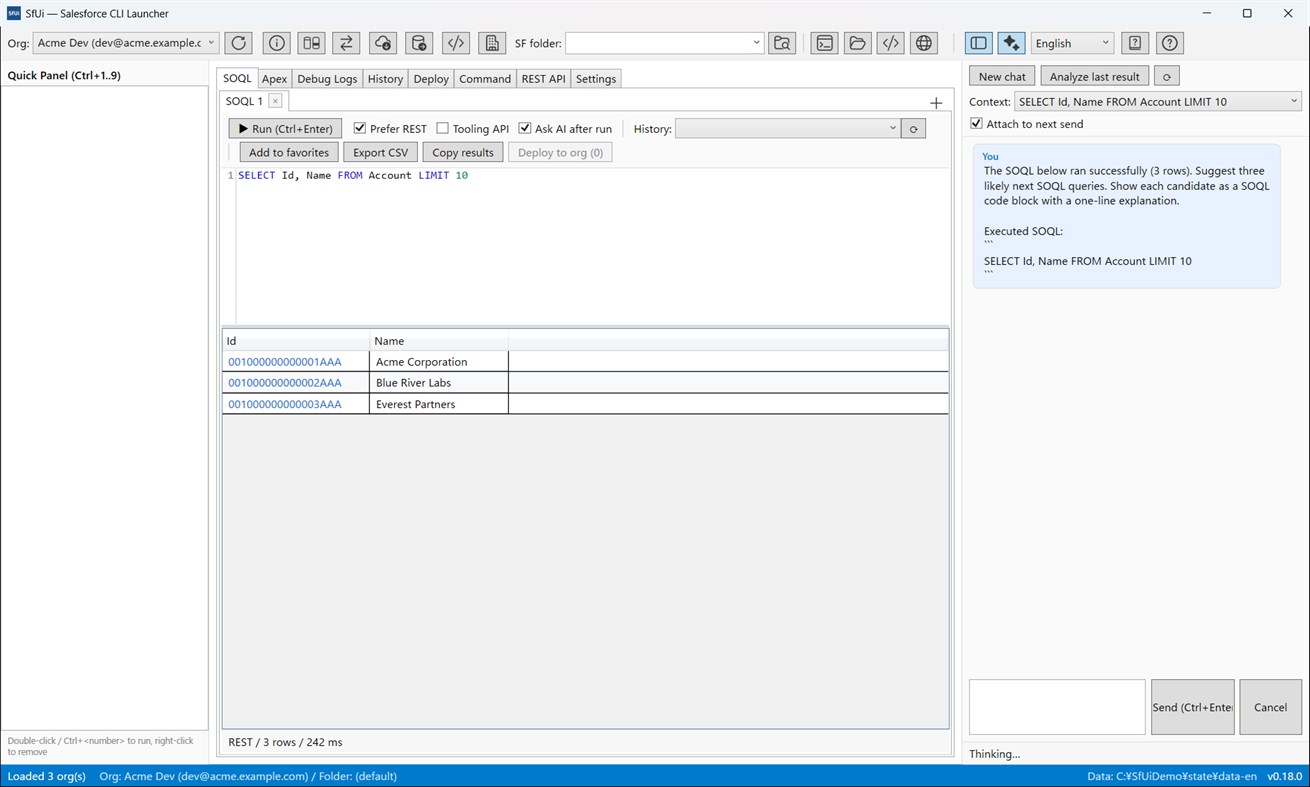Image resolution: width=1310 pixels, height=787 pixels.
Task: Expand the query History dropdown
Action: point(787,129)
